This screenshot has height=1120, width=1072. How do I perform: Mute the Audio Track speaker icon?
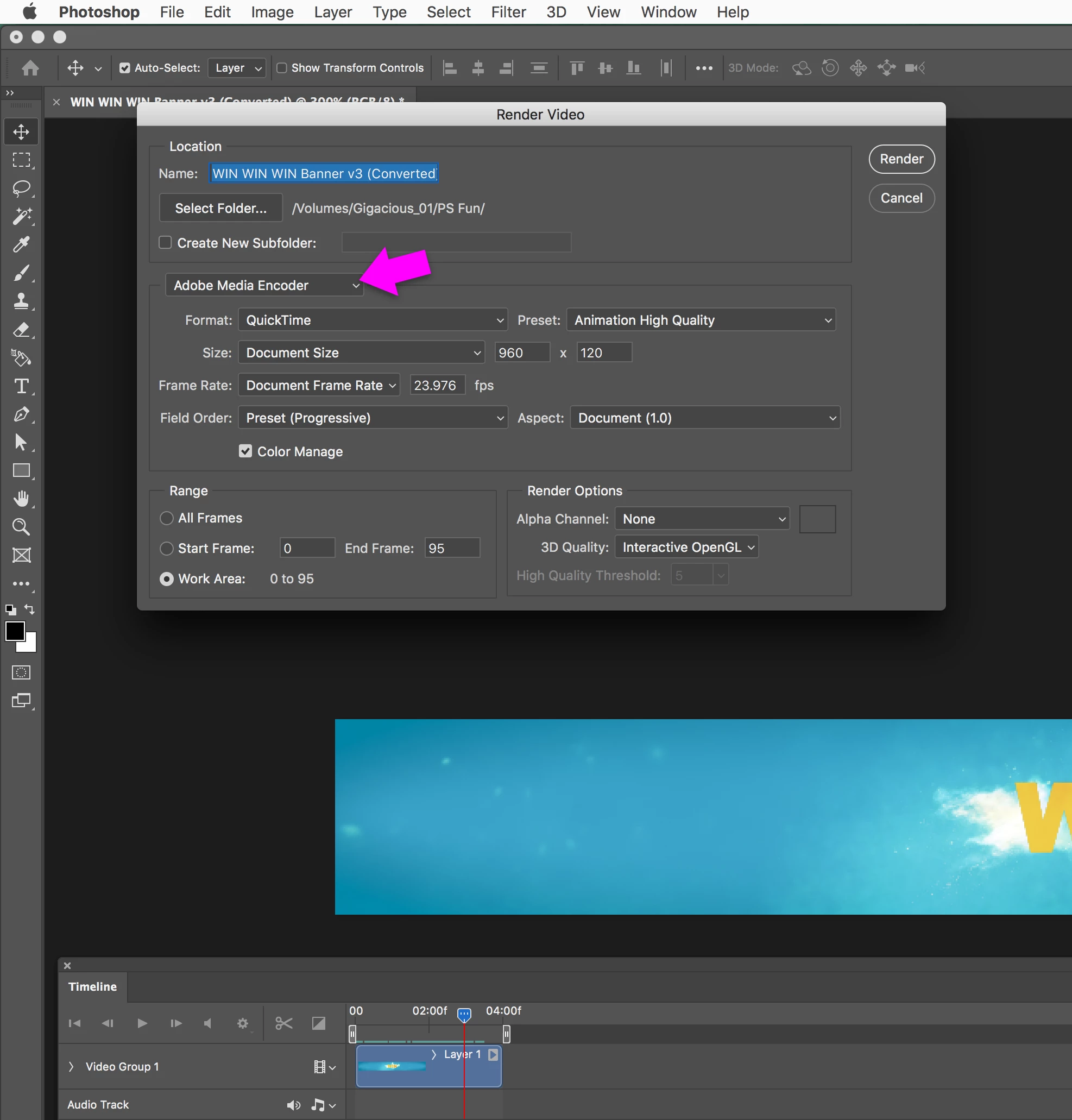click(293, 1105)
